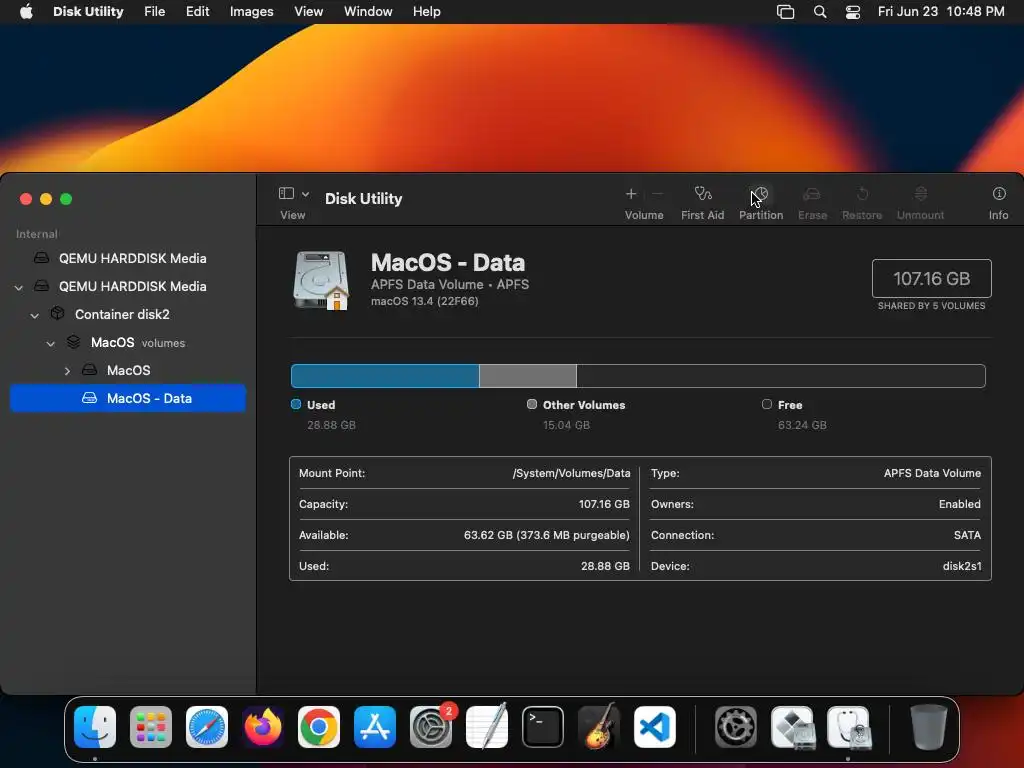Click the disk2s1 device value
The image size is (1024, 768).
point(961,566)
